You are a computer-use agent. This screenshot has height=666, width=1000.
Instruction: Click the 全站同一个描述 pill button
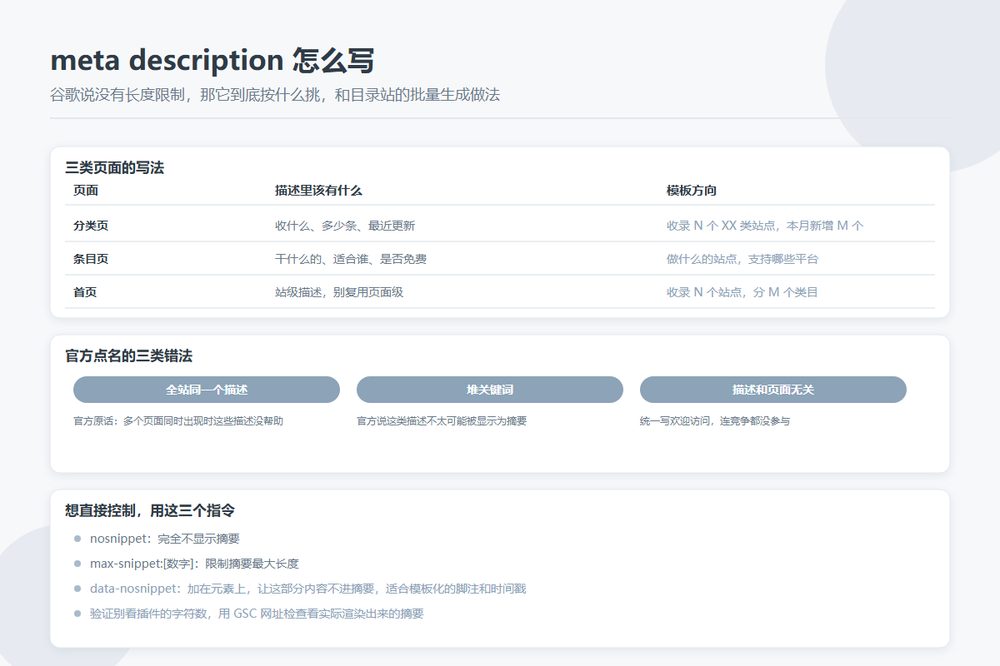[206, 390]
